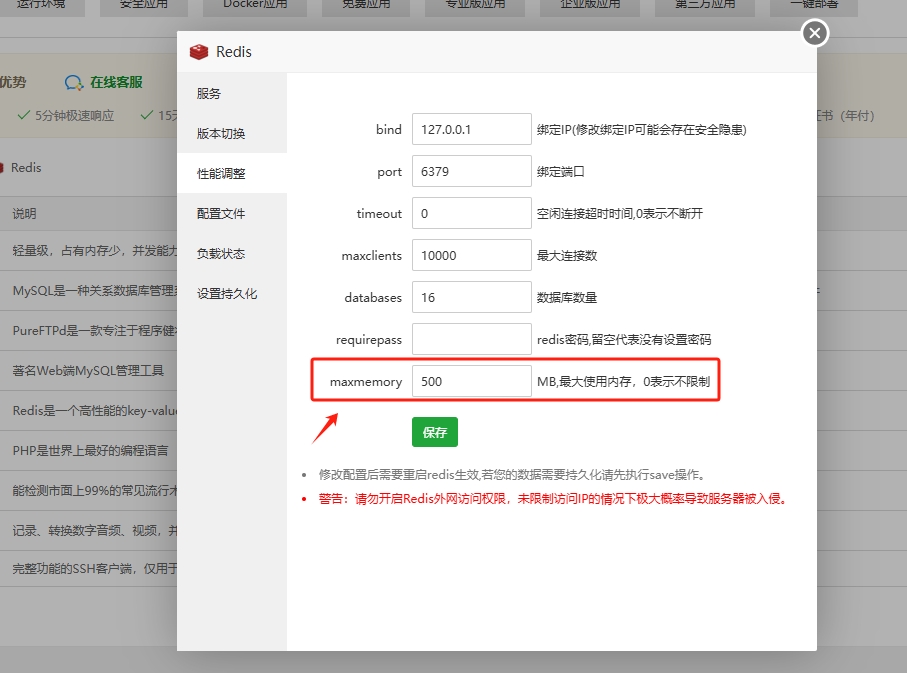Viewport: 907px width, 673px height.
Task: Select the maxclients input box
Action: pos(471,255)
